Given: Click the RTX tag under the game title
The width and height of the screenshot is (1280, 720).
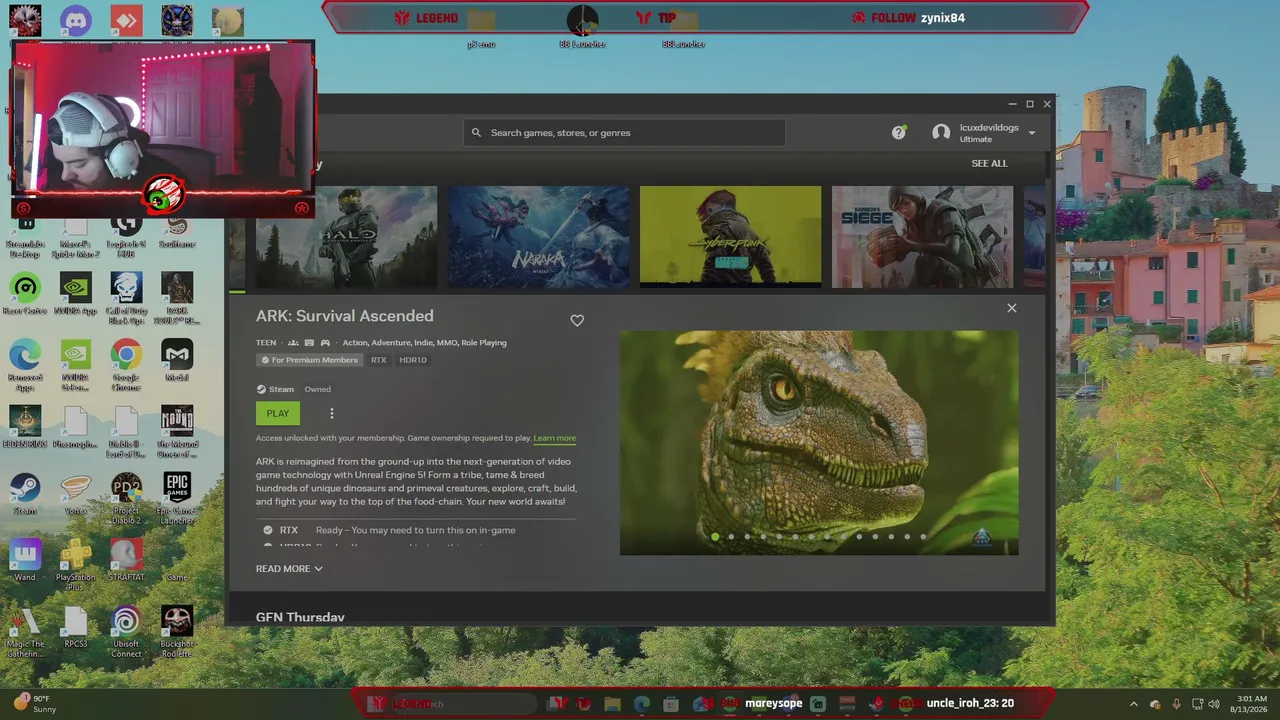Looking at the screenshot, I should point(378,360).
